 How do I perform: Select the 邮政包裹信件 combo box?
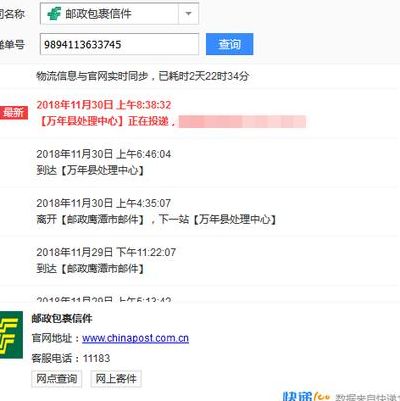tap(119, 14)
